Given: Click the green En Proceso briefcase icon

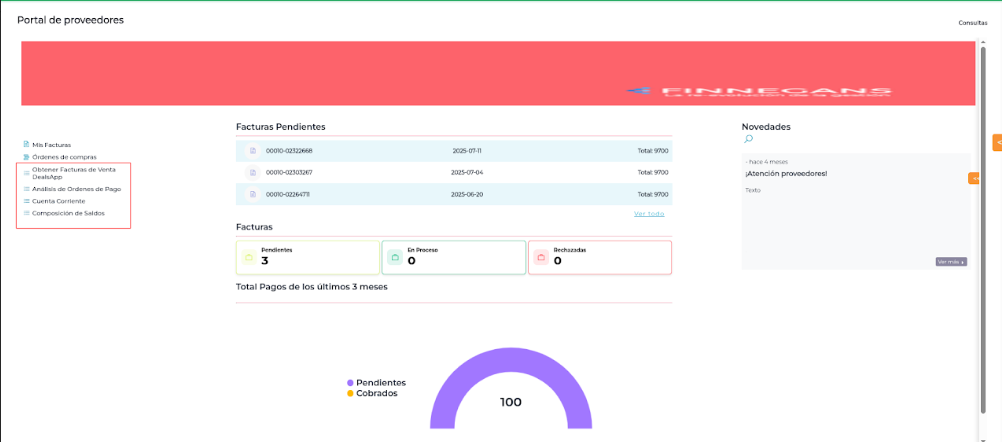Looking at the screenshot, I should [395, 257].
